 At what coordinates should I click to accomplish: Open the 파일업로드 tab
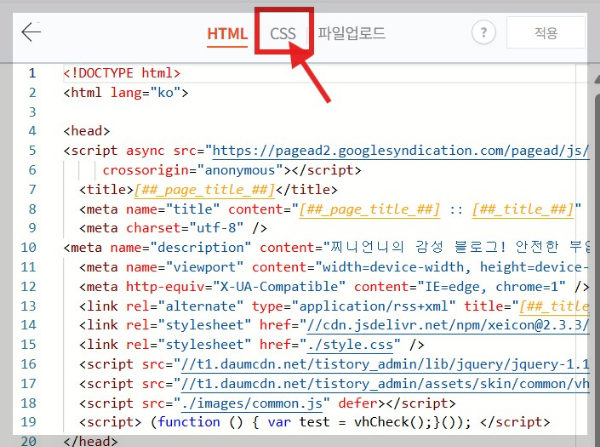pos(351,33)
